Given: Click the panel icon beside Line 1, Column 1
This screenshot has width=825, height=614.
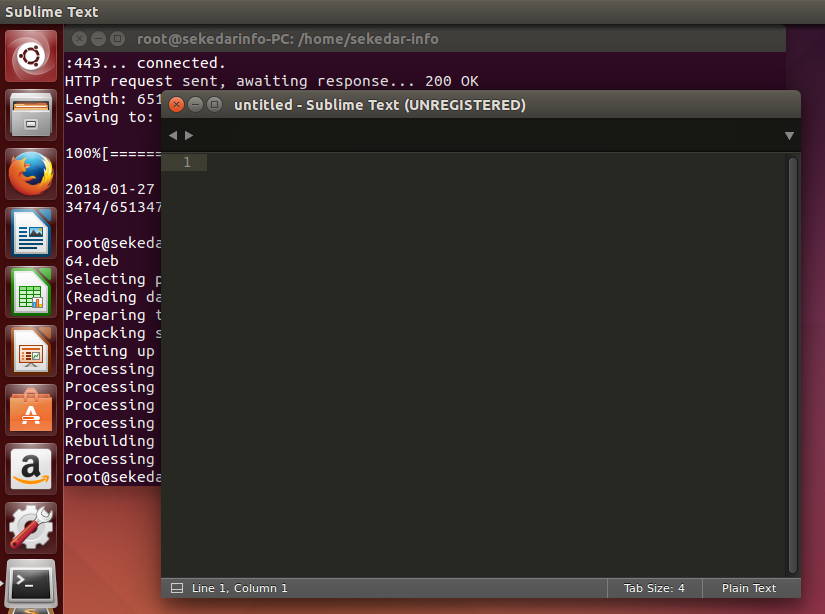Looking at the screenshot, I should pyautogui.click(x=179, y=588).
